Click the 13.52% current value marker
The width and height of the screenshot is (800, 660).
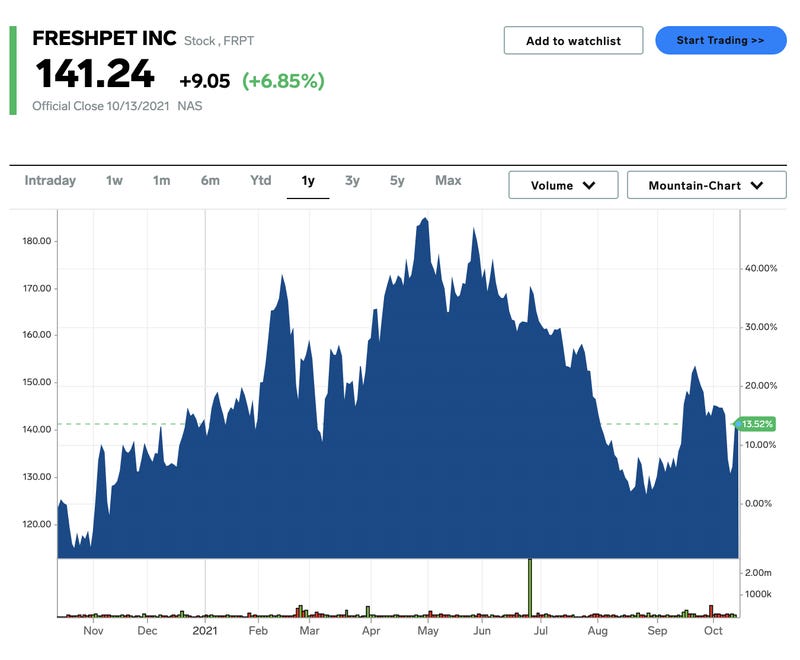756,424
